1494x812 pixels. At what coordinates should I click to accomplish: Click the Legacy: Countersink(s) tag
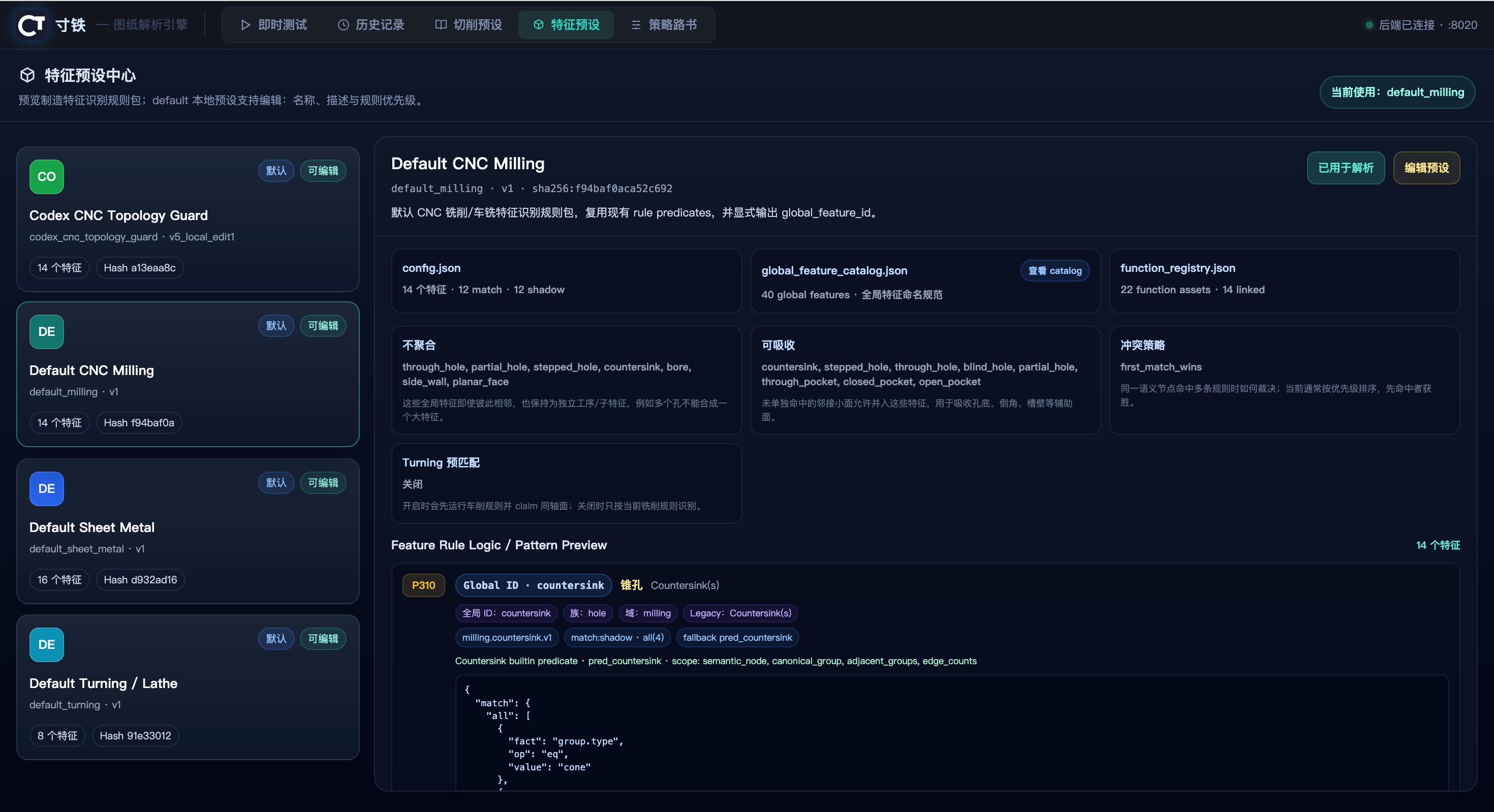740,614
